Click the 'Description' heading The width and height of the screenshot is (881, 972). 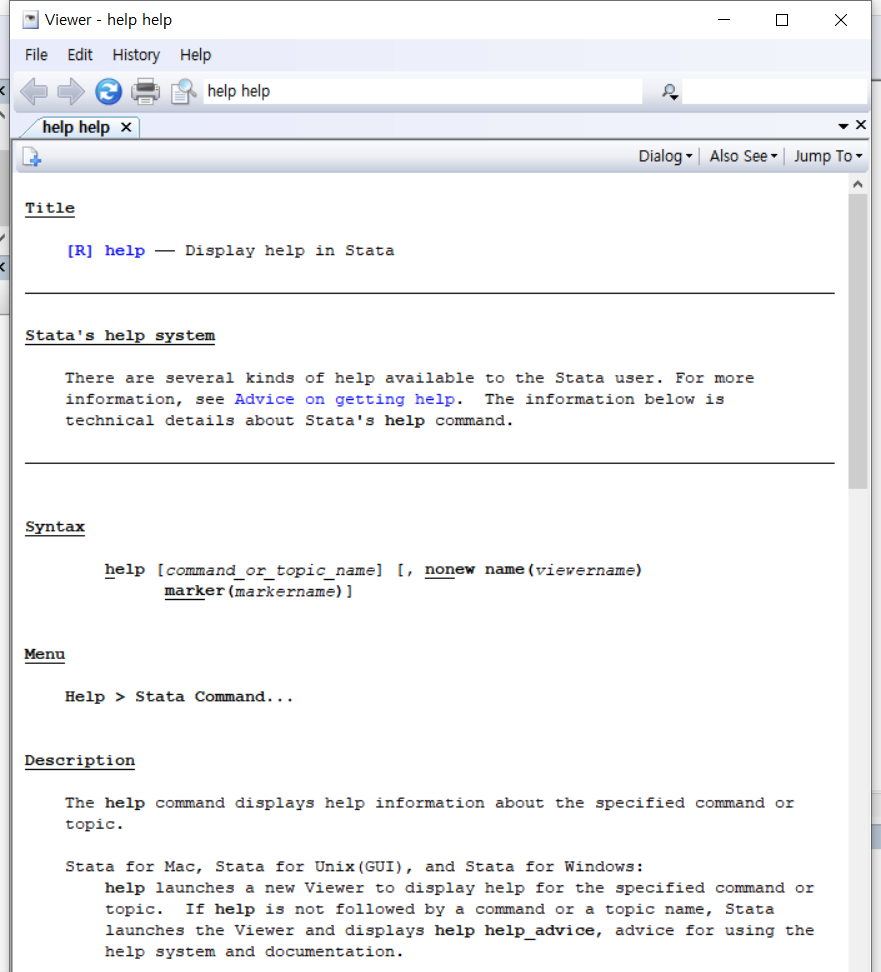tap(79, 761)
